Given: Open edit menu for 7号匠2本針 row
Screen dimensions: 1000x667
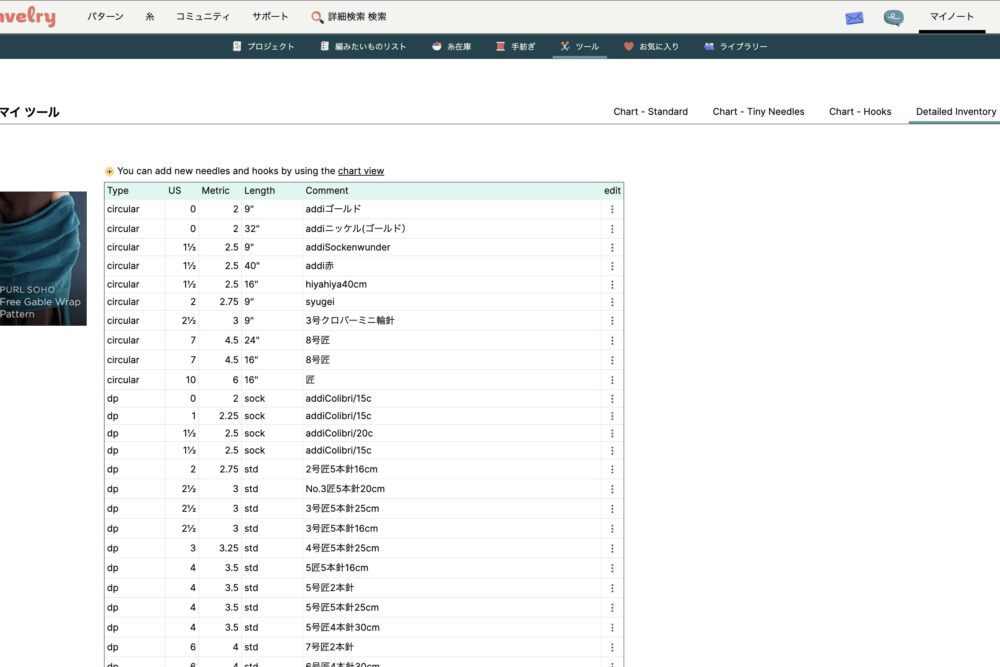Looking at the screenshot, I should [612, 647].
